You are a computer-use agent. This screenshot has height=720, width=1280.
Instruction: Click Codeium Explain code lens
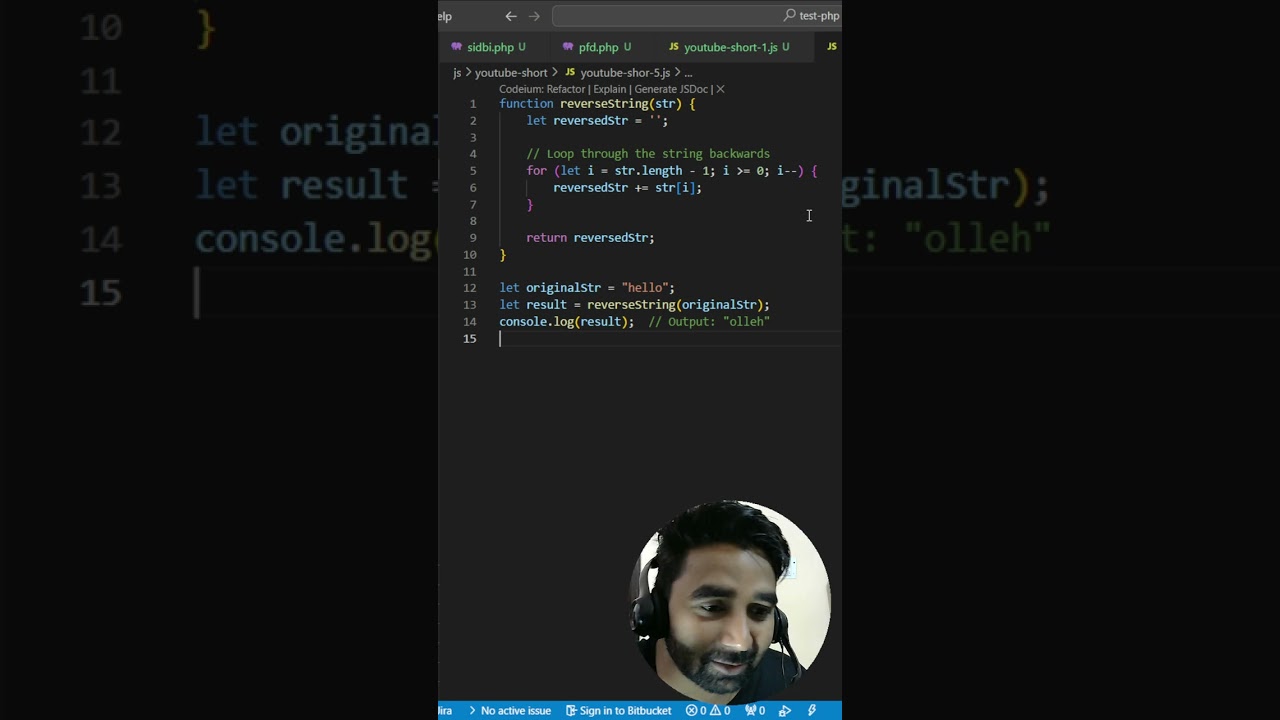click(x=609, y=89)
